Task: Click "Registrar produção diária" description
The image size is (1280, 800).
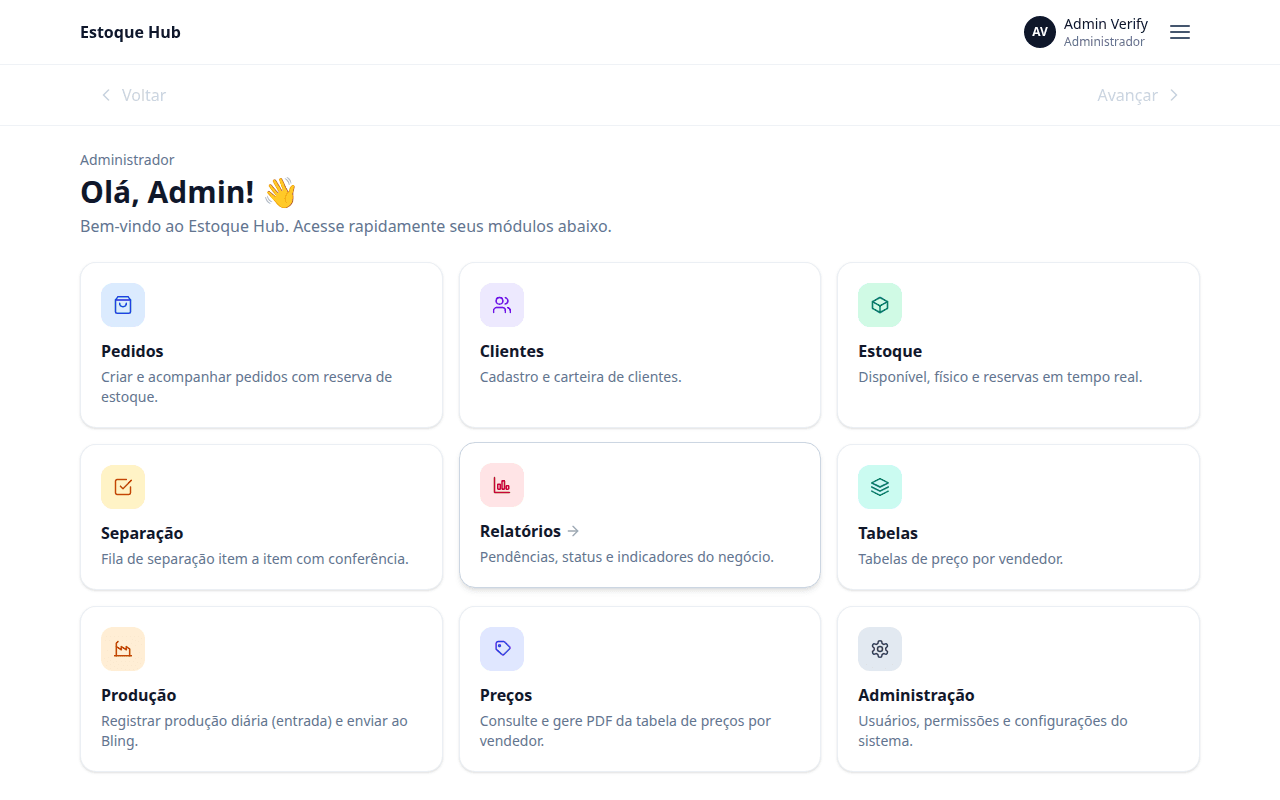Action: click(x=254, y=731)
